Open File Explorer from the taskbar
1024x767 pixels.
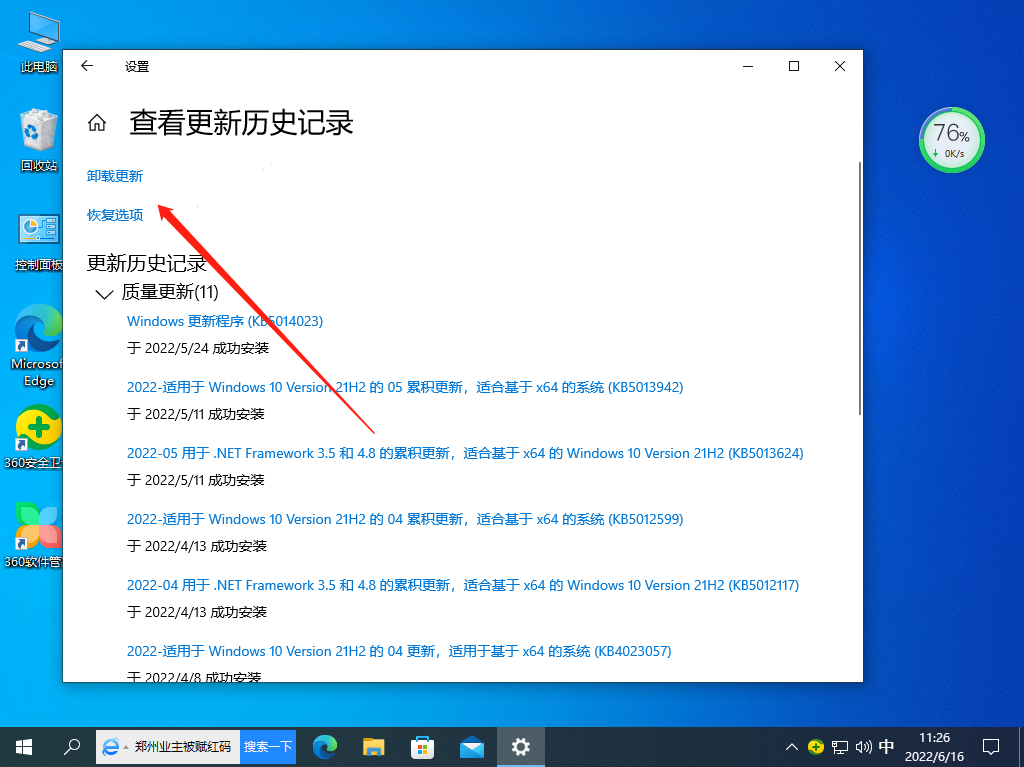tap(373, 746)
